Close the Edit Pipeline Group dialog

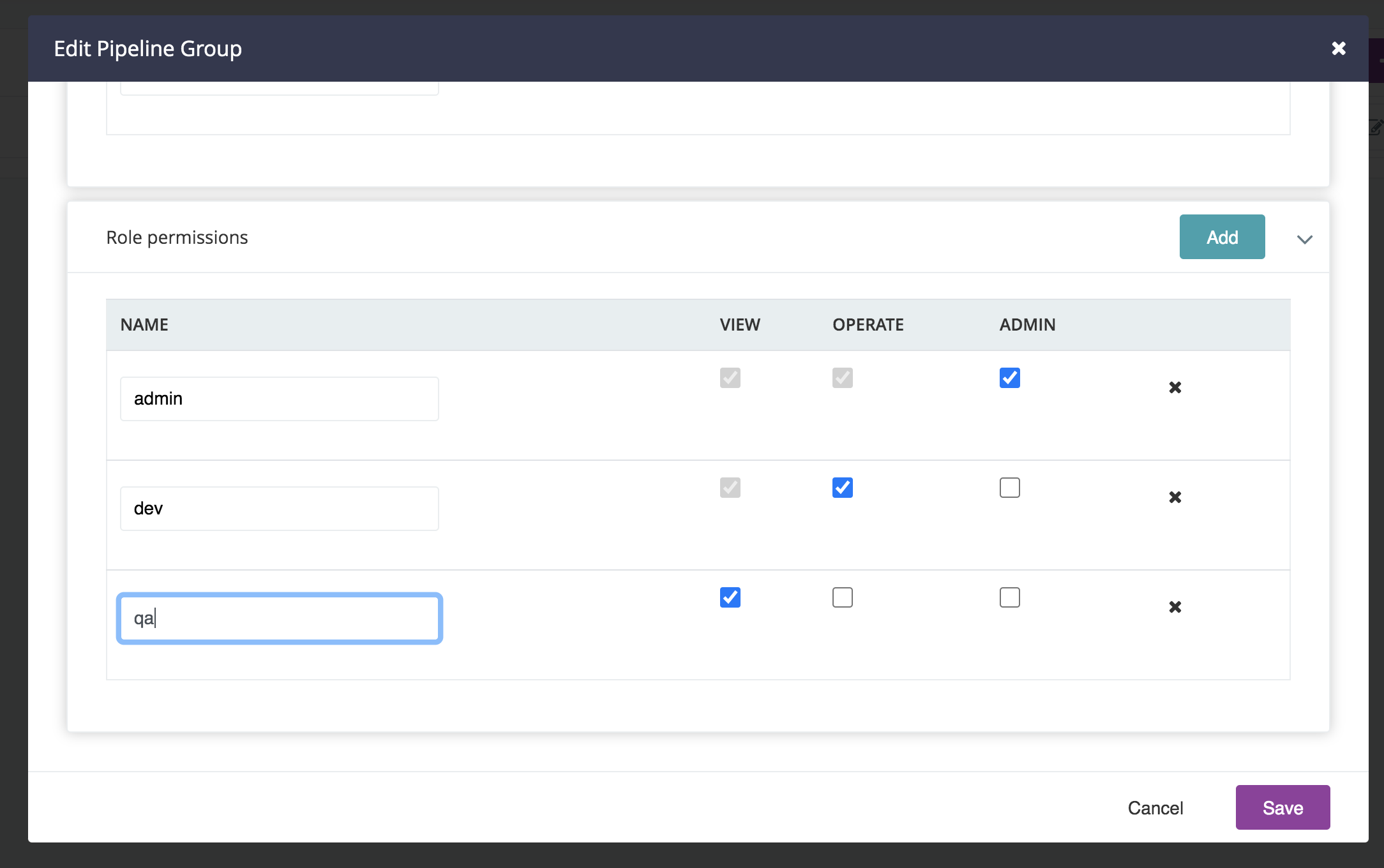[1339, 49]
